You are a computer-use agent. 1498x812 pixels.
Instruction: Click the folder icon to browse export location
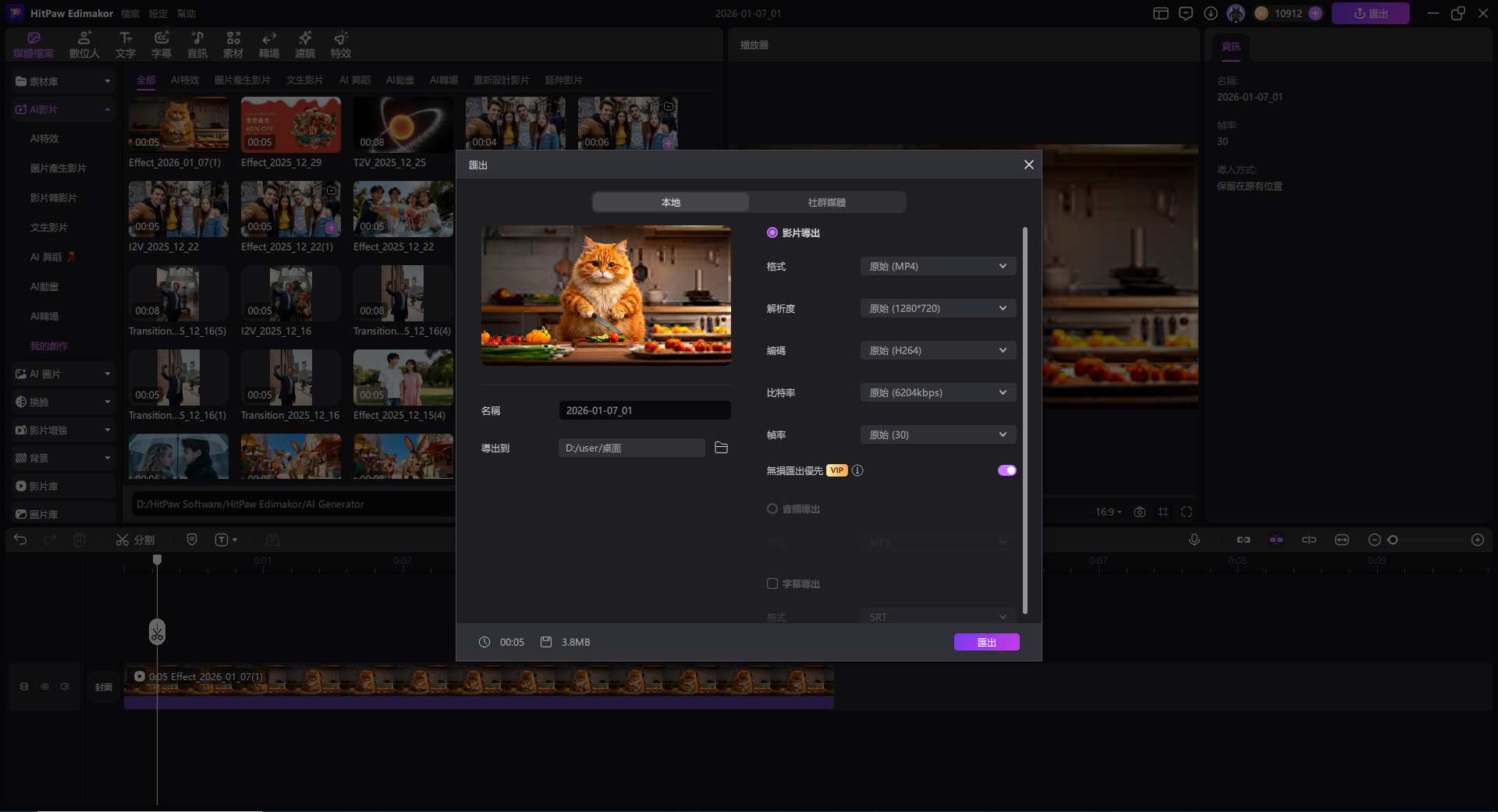click(x=721, y=448)
